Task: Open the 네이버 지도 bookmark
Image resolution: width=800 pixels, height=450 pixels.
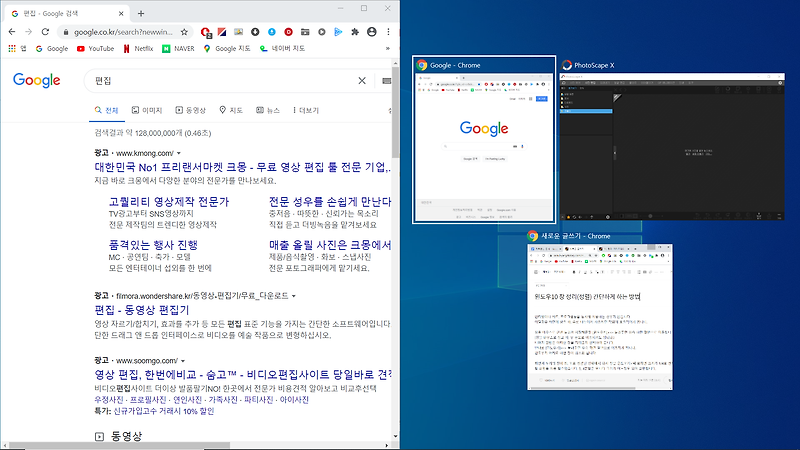Action: tap(282, 48)
